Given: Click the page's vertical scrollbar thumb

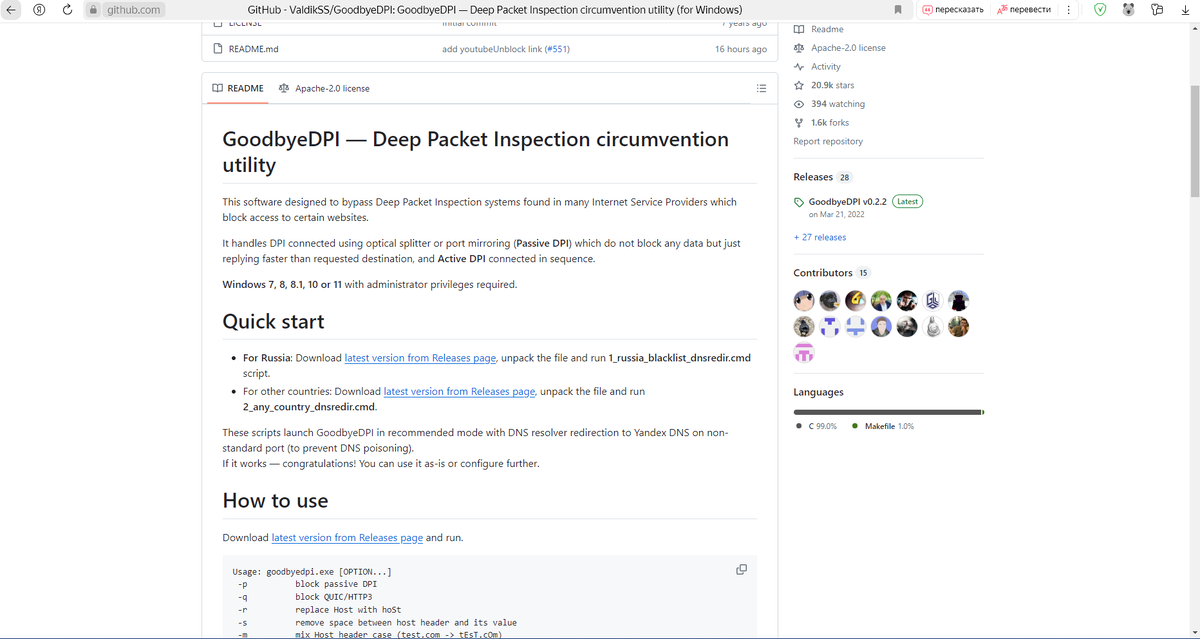Looking at the screenshot, I should pyautogui.click(x=1194, y=140).
